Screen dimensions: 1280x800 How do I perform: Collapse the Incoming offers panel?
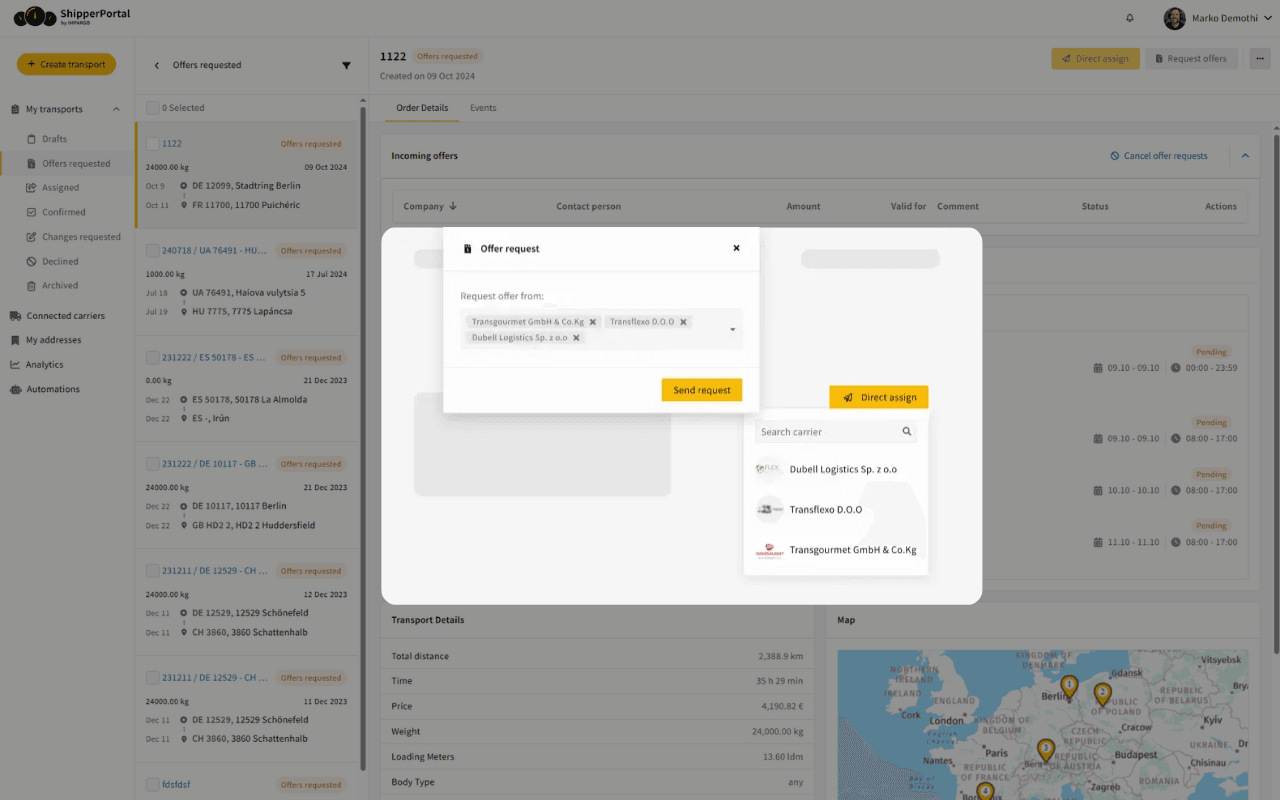1245,155
